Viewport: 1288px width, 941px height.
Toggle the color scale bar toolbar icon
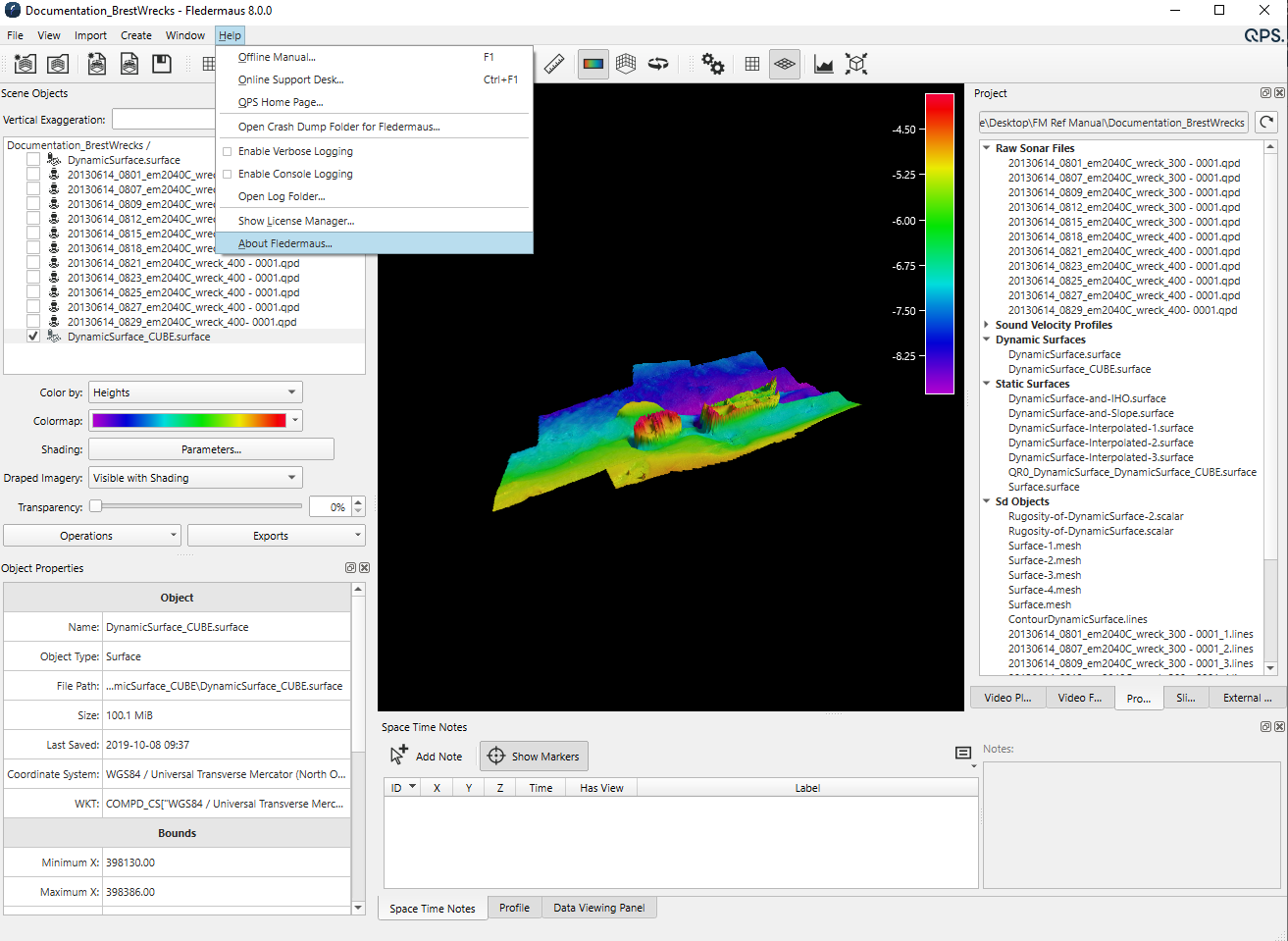point(593,65)
